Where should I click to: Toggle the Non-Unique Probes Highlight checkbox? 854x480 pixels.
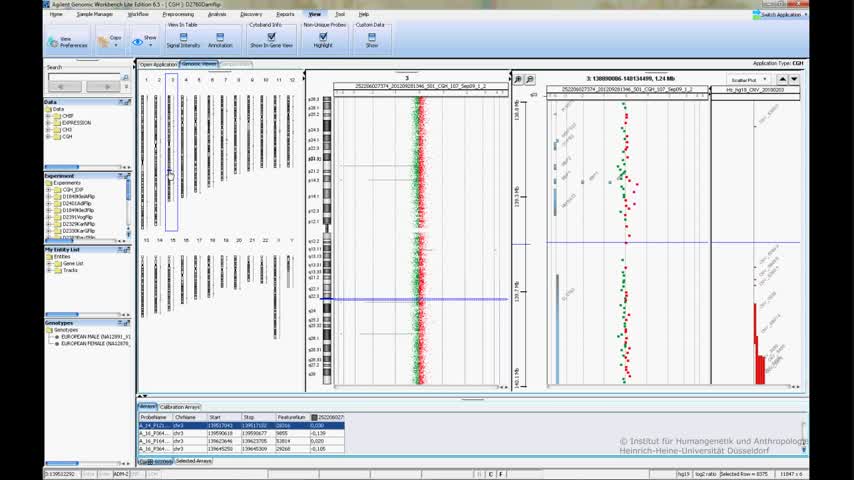point(323,37)
